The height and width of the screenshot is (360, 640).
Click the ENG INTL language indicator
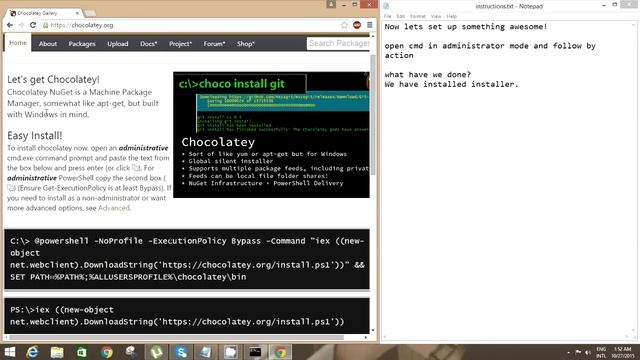point(601,352)
